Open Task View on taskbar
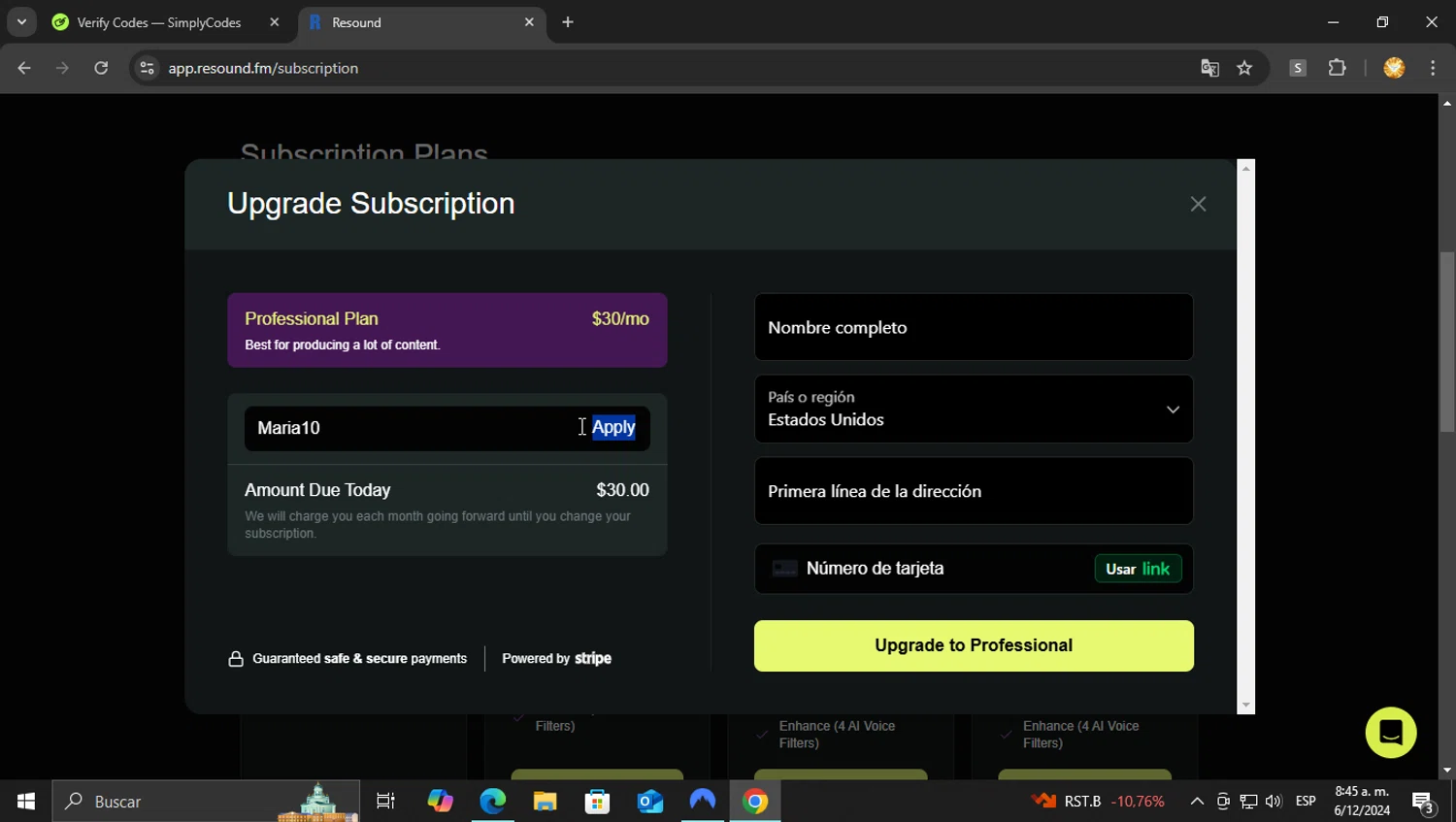 [x=385, y=802]
